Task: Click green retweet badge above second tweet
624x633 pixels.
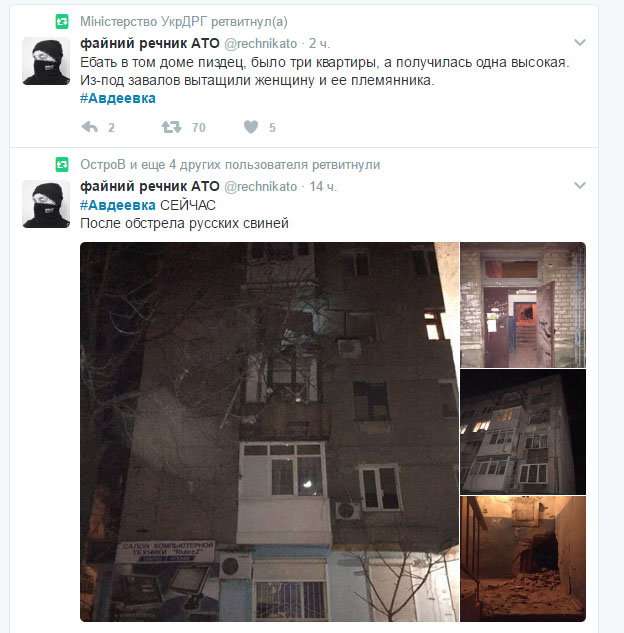Action: 62,164
